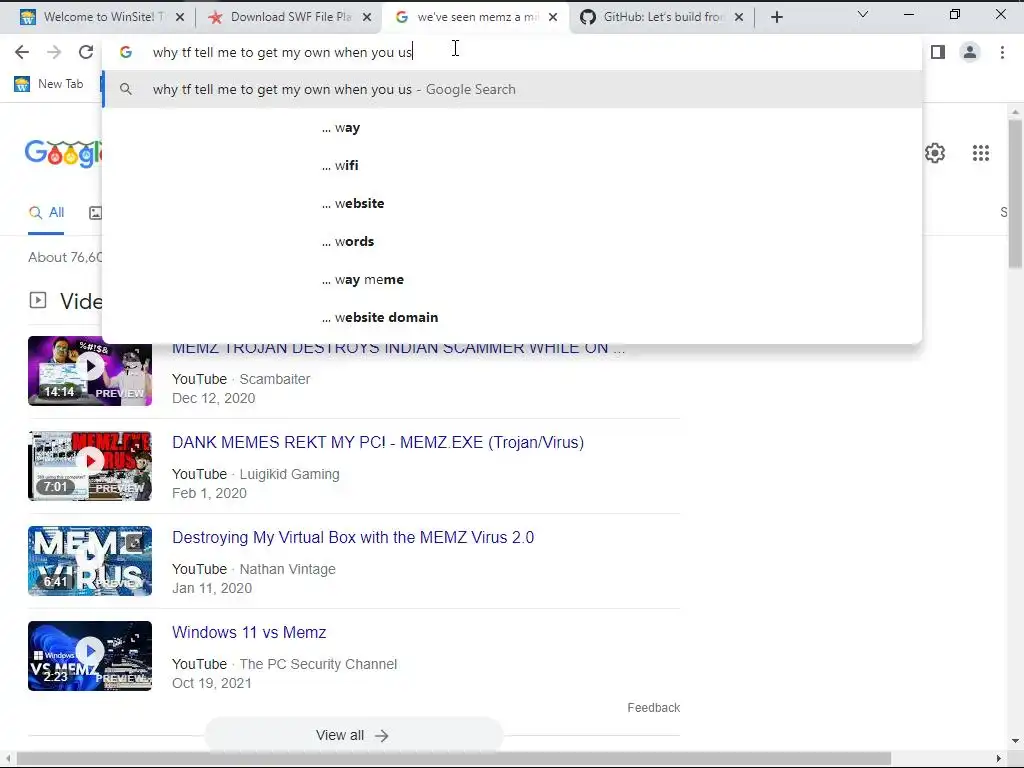Close the Welcome to WinSite tab

click(180, 18)
